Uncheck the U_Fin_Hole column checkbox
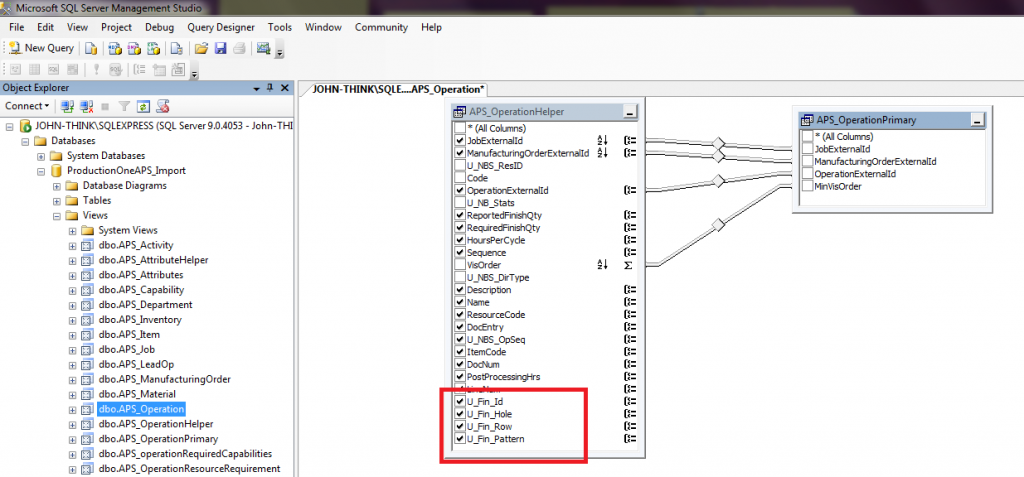 click(x=460, y=414)
